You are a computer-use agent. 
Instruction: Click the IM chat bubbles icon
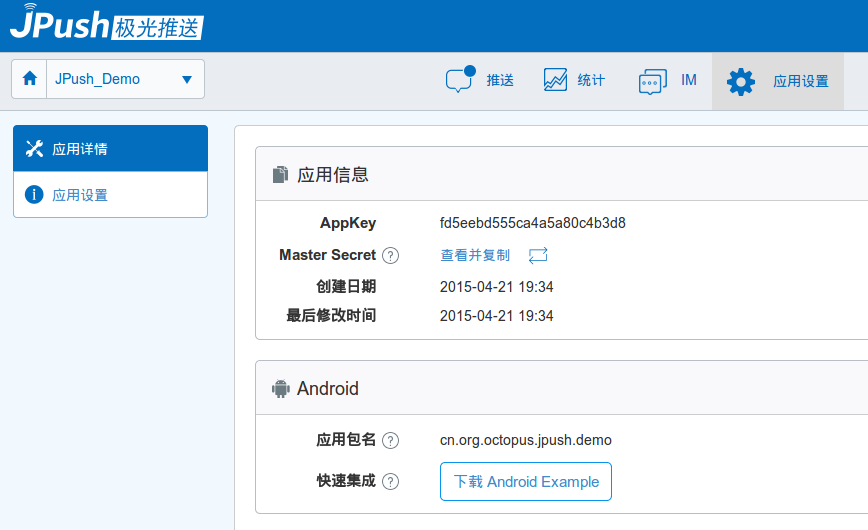click(x=653, y=81)
